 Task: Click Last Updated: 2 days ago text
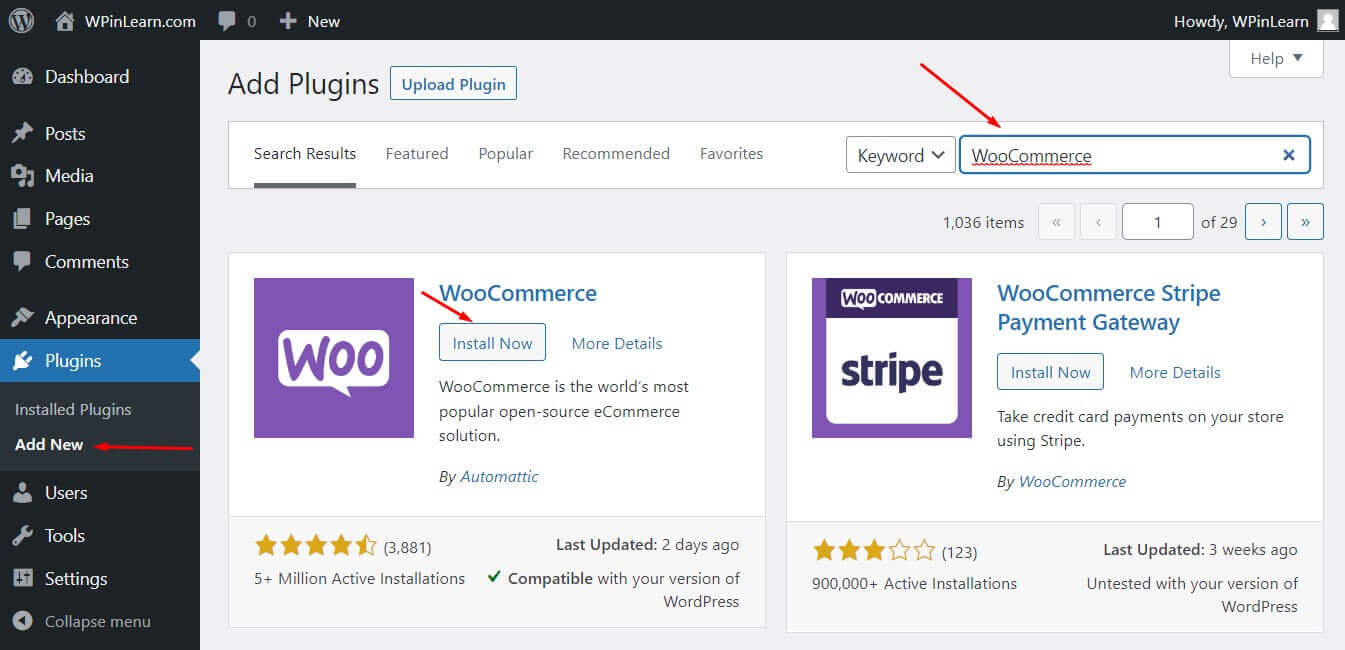647,545
